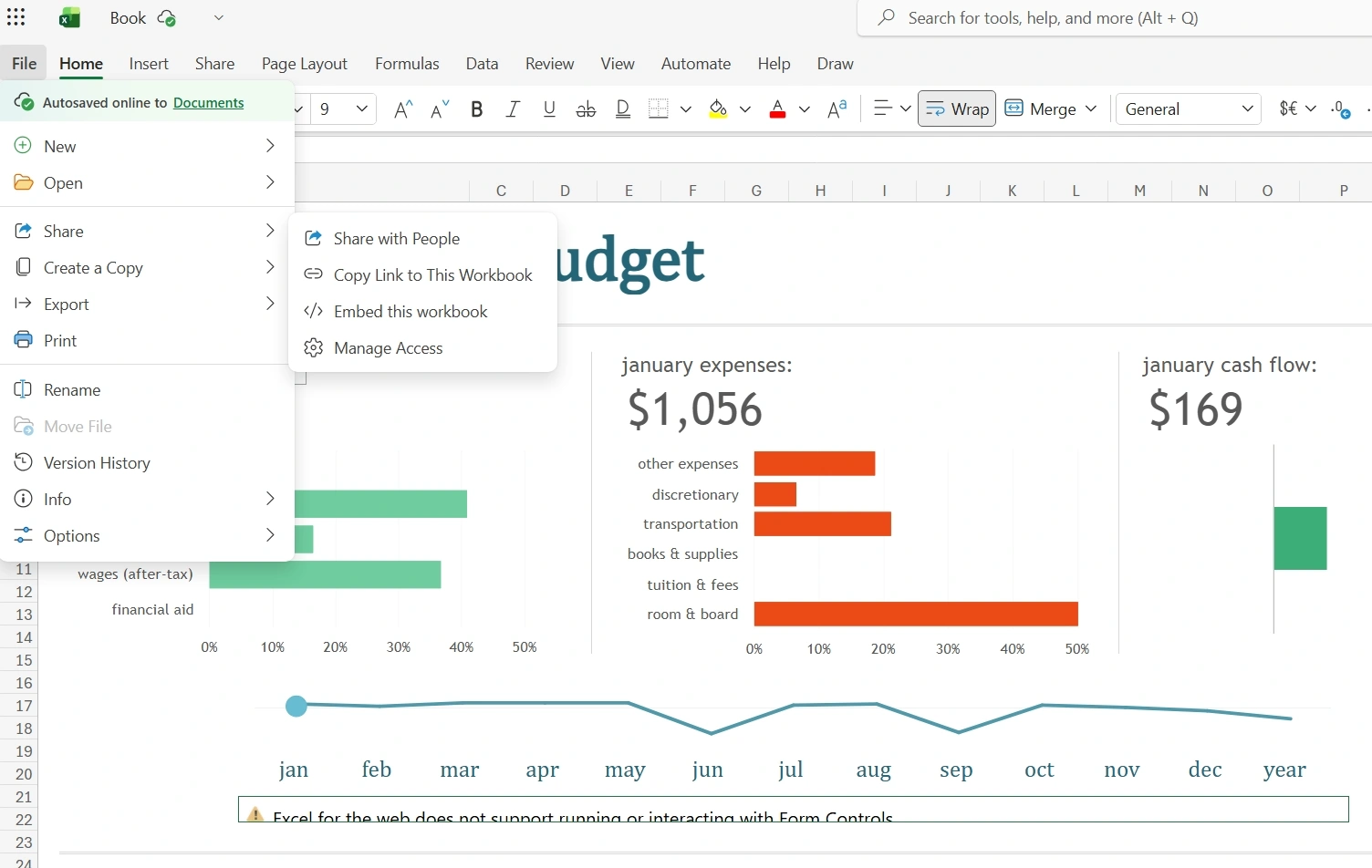
Task: Apply strikethrough formatting
Action: click(586, 109)
